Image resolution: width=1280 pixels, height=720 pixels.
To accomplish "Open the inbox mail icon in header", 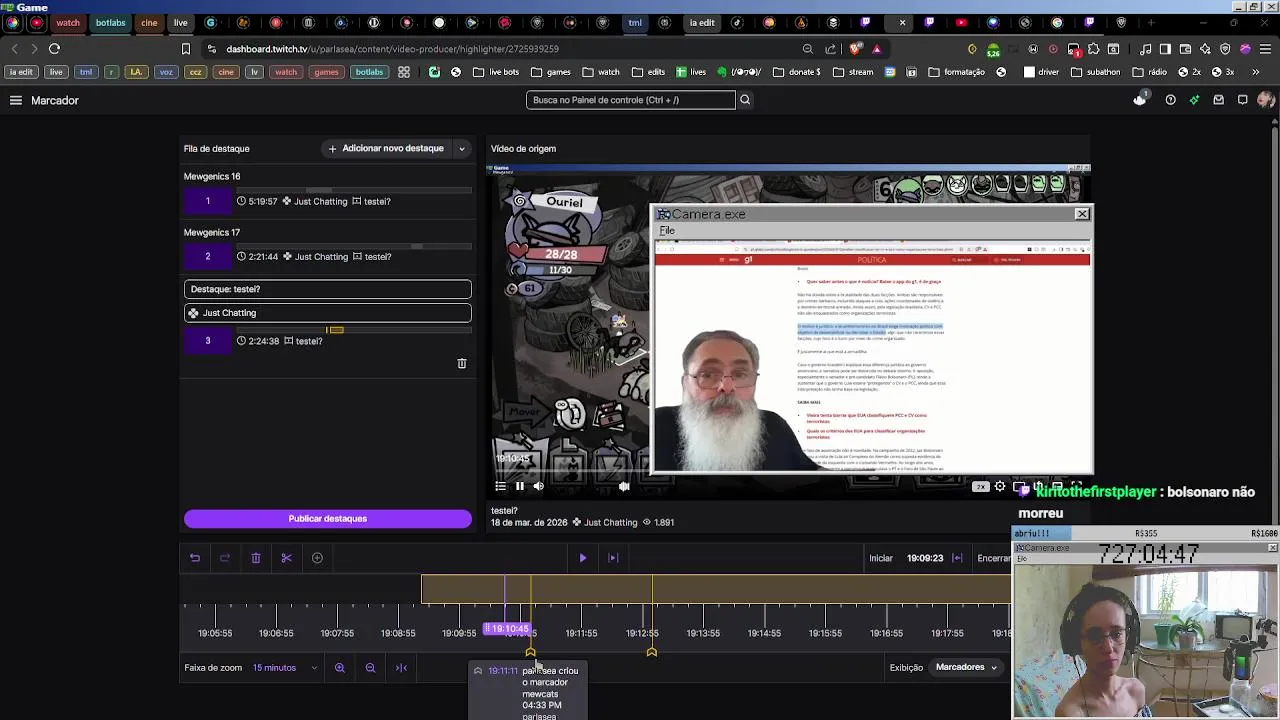I will [x=1218, y=100].
